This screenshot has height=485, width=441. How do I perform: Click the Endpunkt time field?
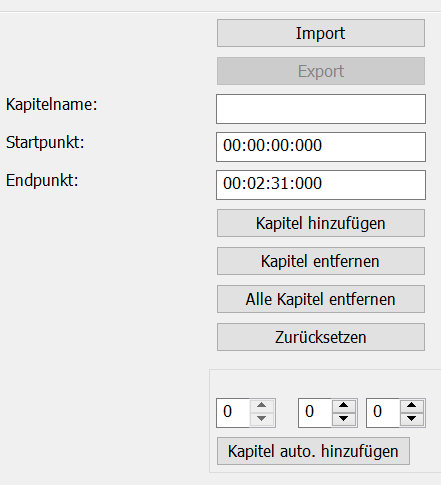click(321, 185)
